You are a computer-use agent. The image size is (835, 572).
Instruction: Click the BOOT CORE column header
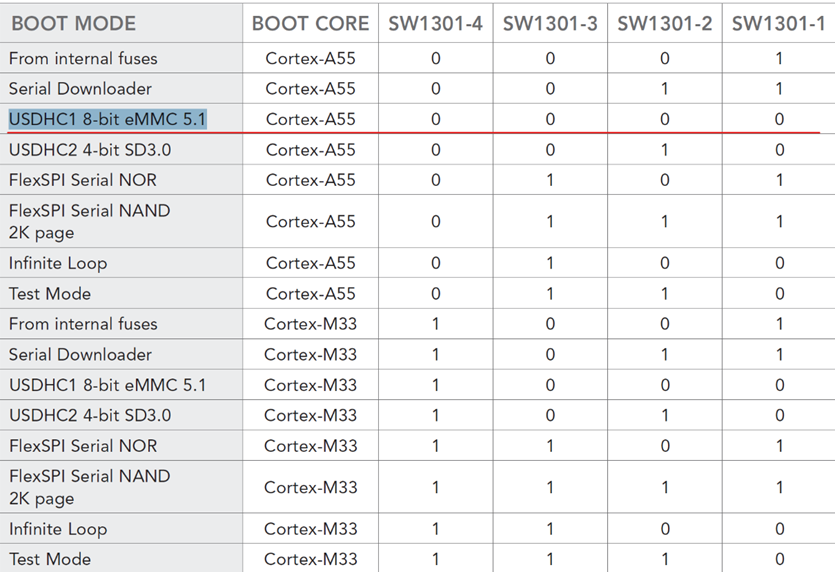pos(310,23)
